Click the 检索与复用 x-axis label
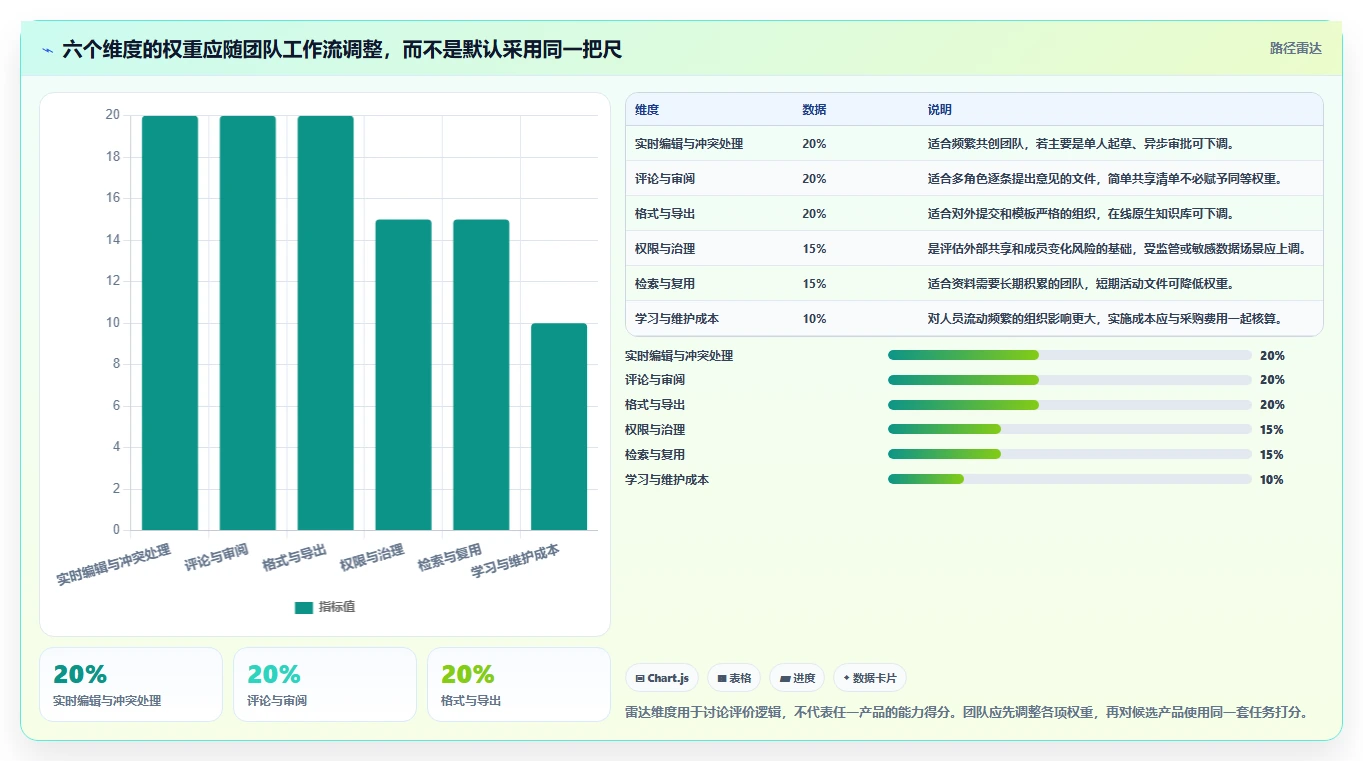Screen dimensions: 1363x761 click(x=450, y=558)
